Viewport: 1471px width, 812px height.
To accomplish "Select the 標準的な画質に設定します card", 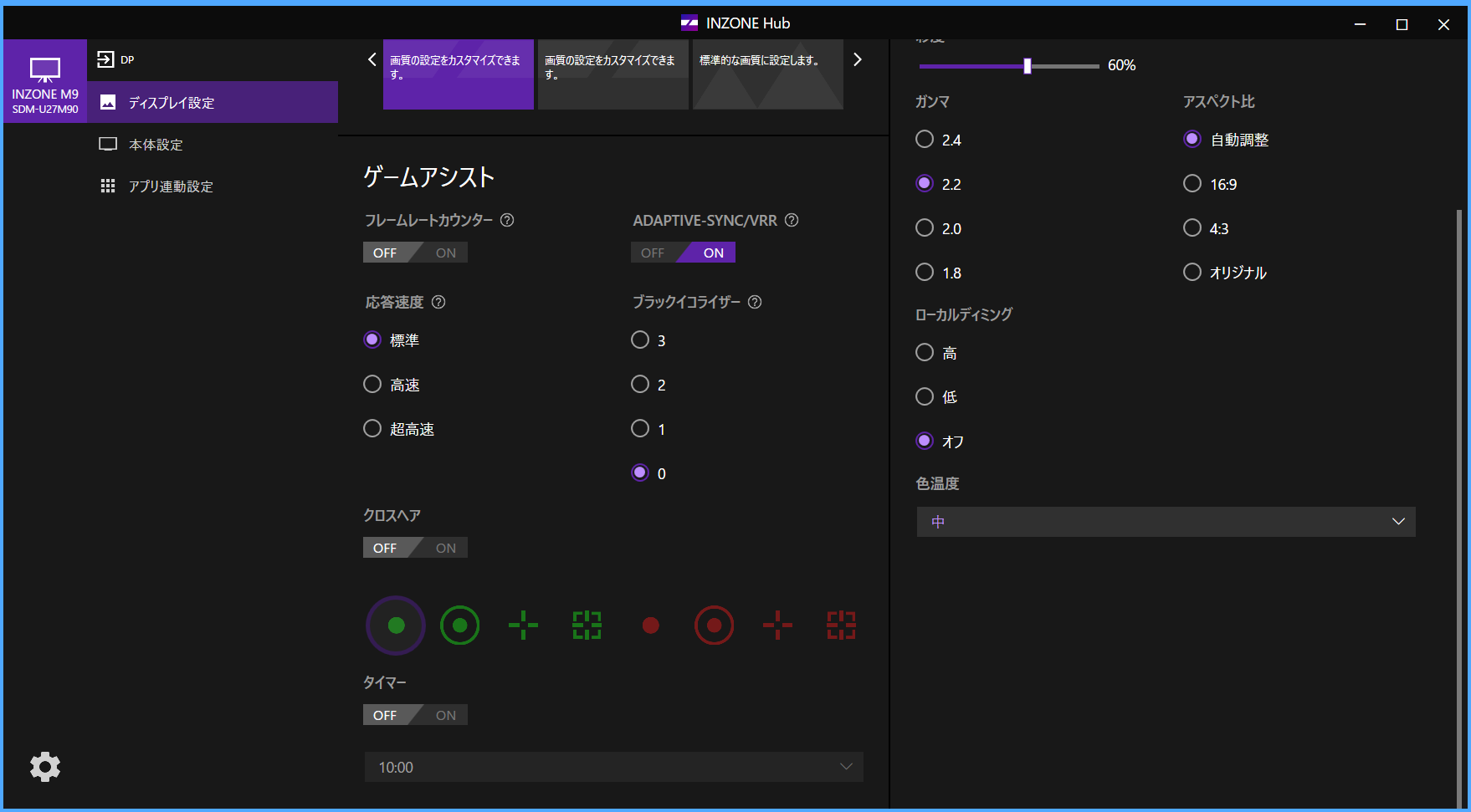I will [768, 74].
